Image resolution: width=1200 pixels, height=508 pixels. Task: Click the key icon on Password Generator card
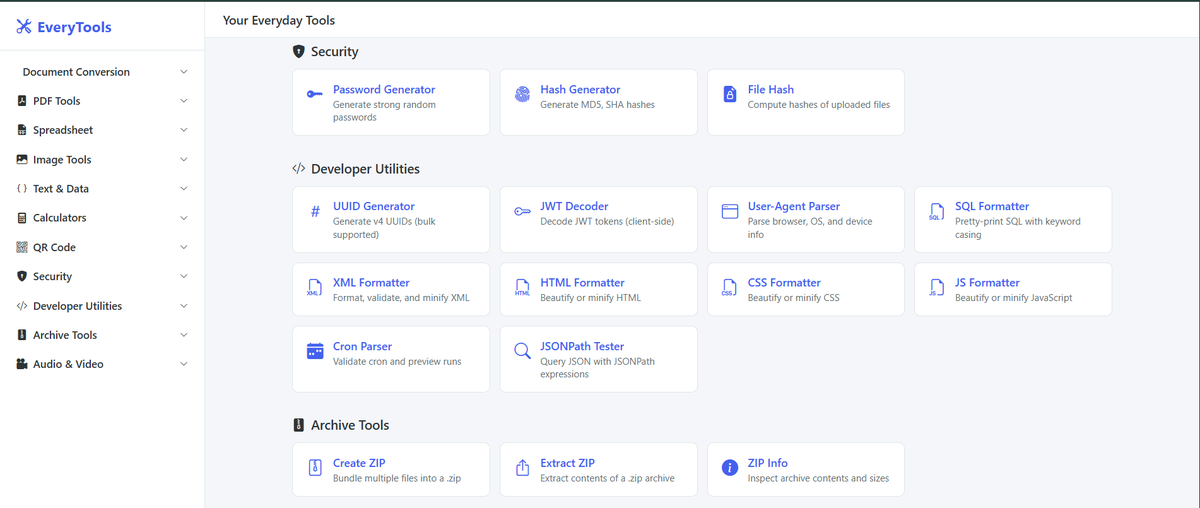[x=314, y=94]
